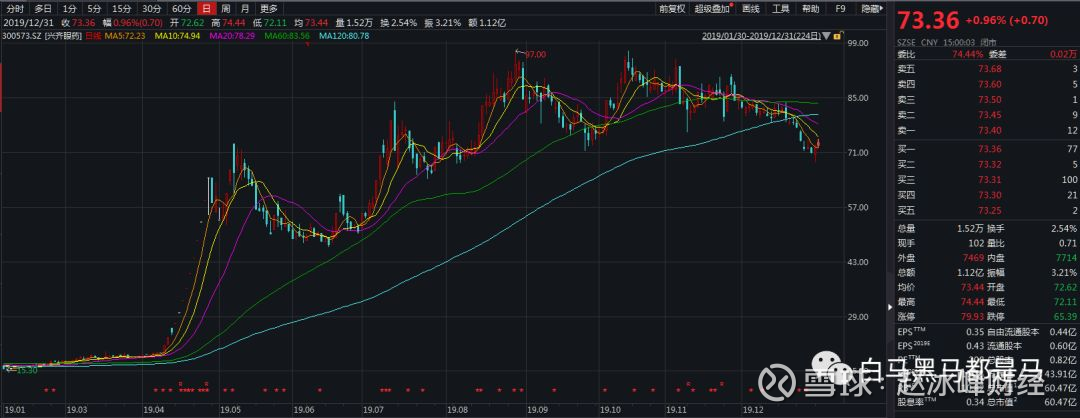The height and width of the screenshot is (418, 1080).
Task: Choose the 60分 period tab
Action: tap(181, 9)
